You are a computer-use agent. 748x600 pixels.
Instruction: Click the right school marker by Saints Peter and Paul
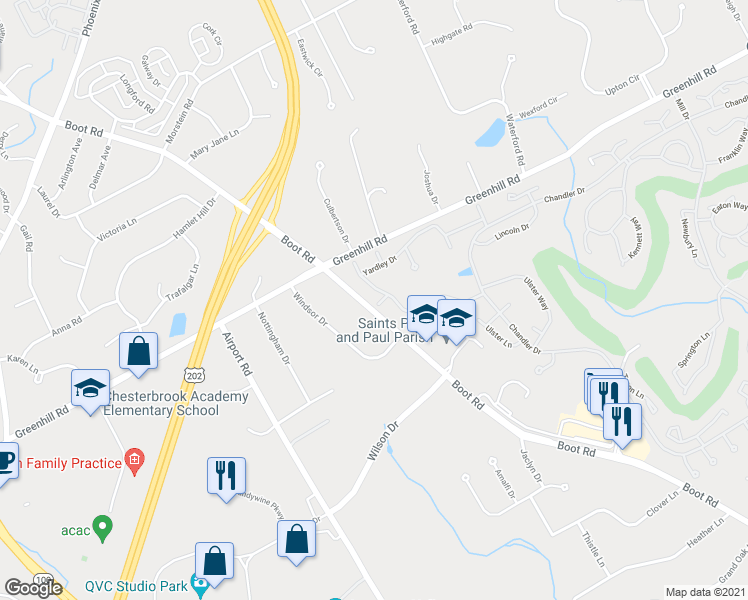pyautogui.click(x=456, y=321)
